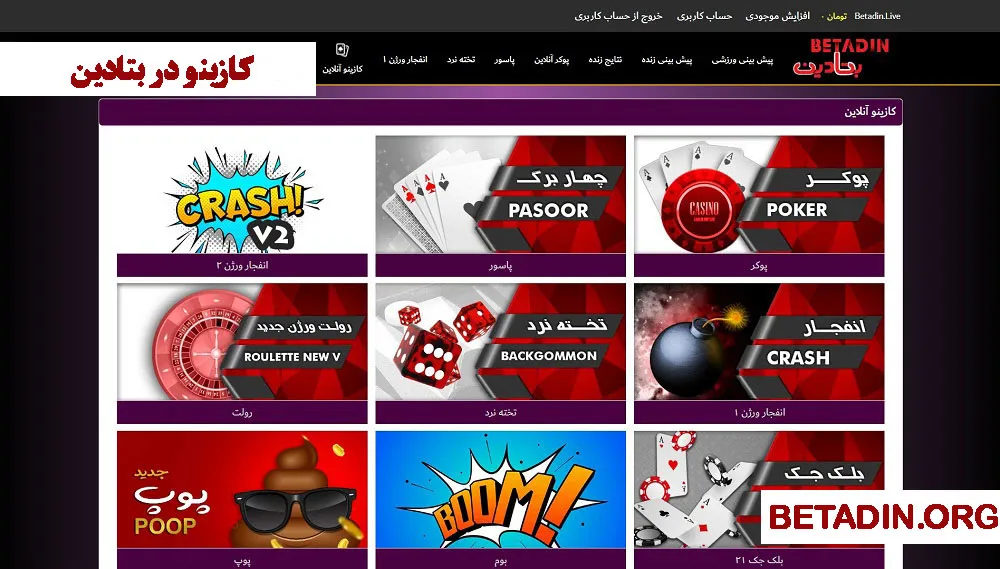This screenshot has width=1000, height=569.
Task: Launch the Poker game tile
Action: click(759, 195)
